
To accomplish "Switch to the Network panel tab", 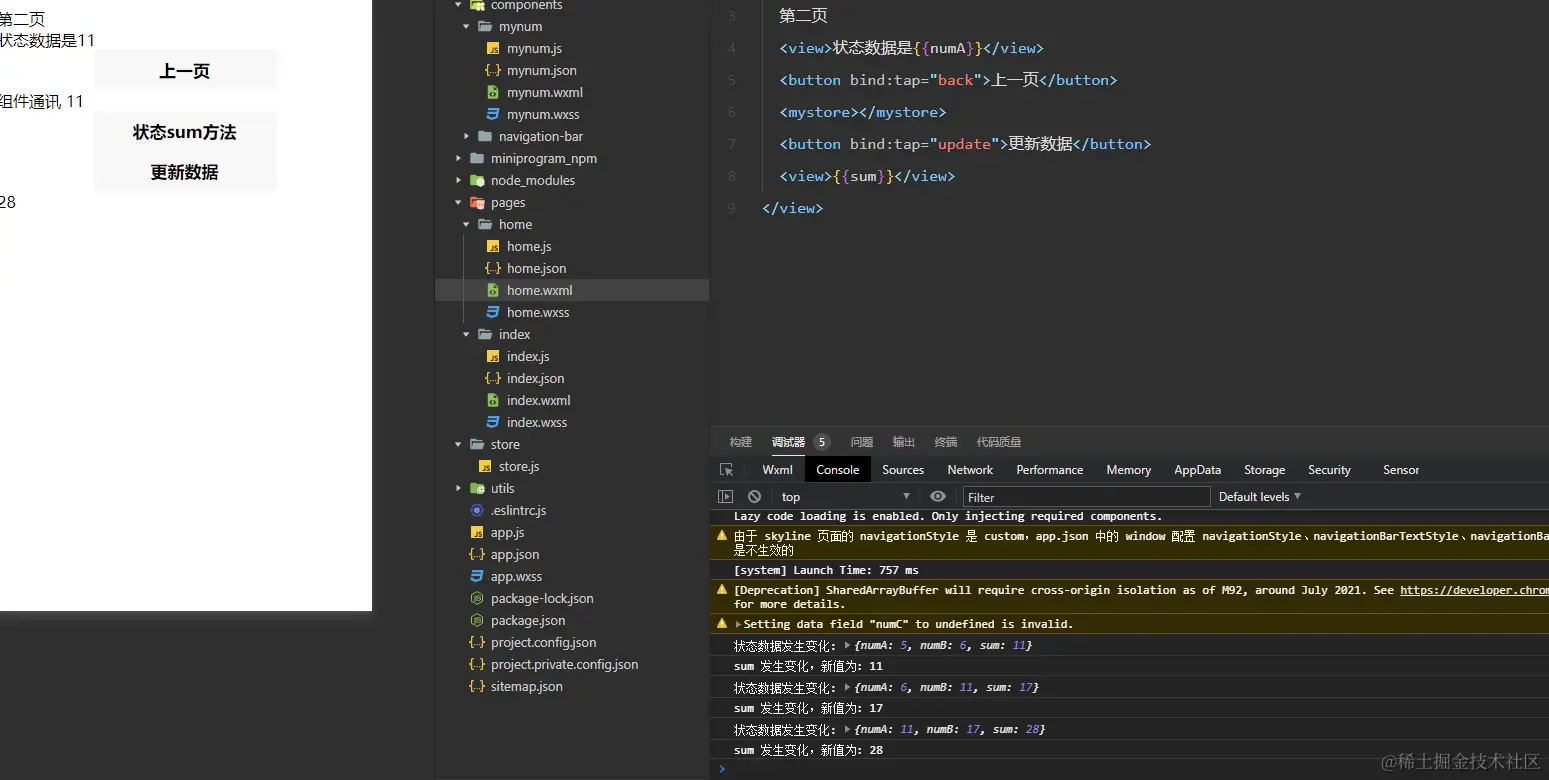I will [x=969, y=469].
